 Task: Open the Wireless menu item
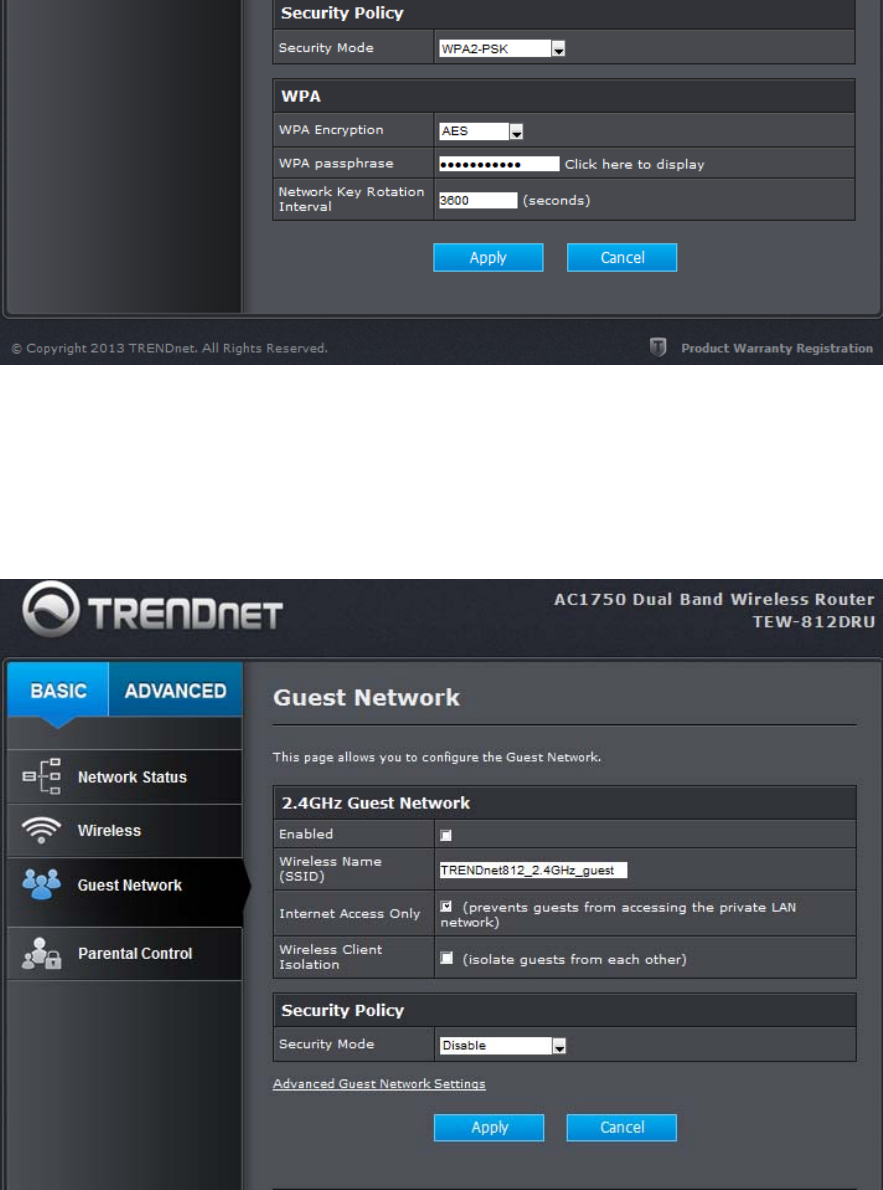pos(125,830)
